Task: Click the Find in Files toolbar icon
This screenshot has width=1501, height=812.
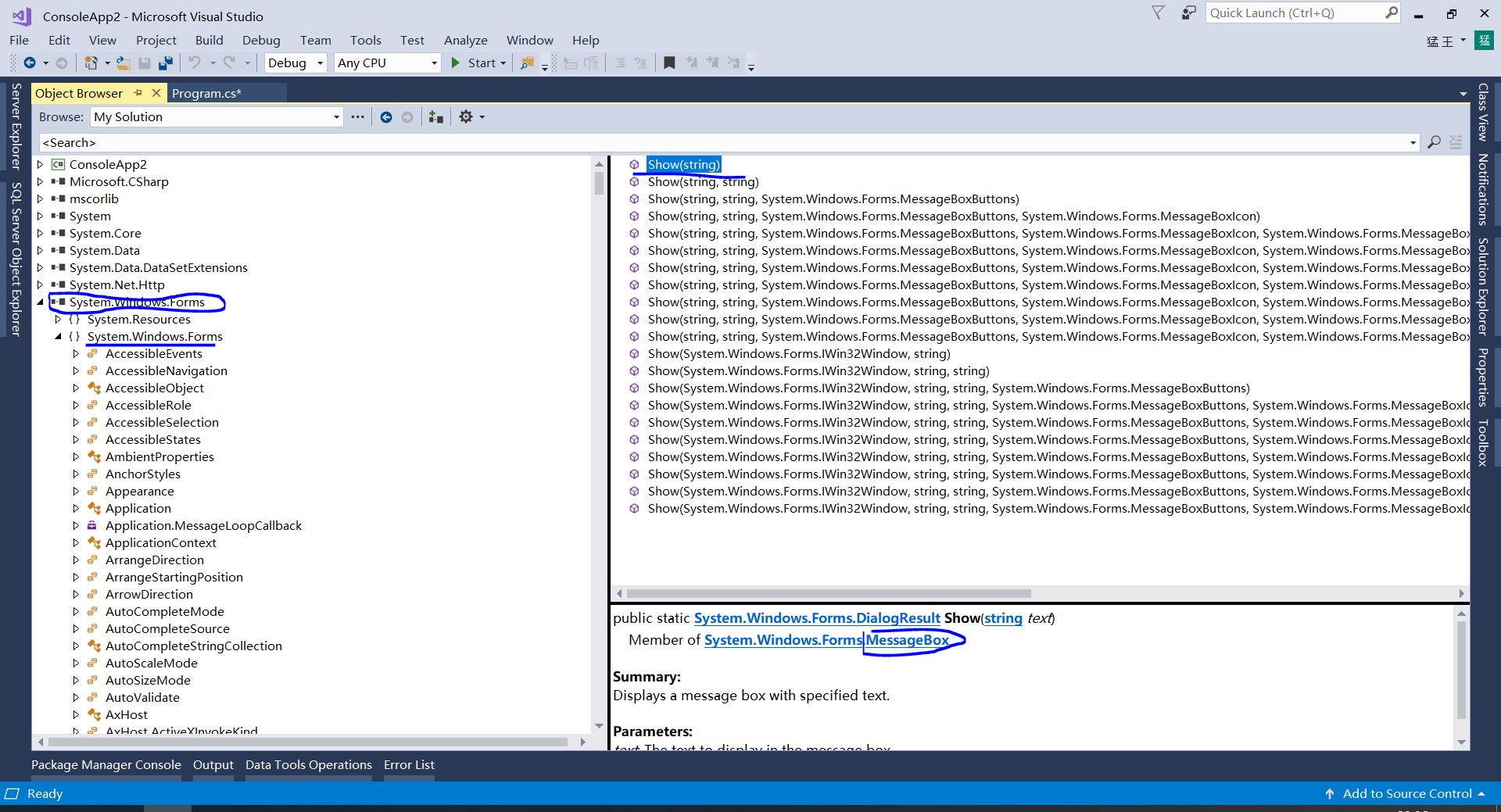Action: 528,63
